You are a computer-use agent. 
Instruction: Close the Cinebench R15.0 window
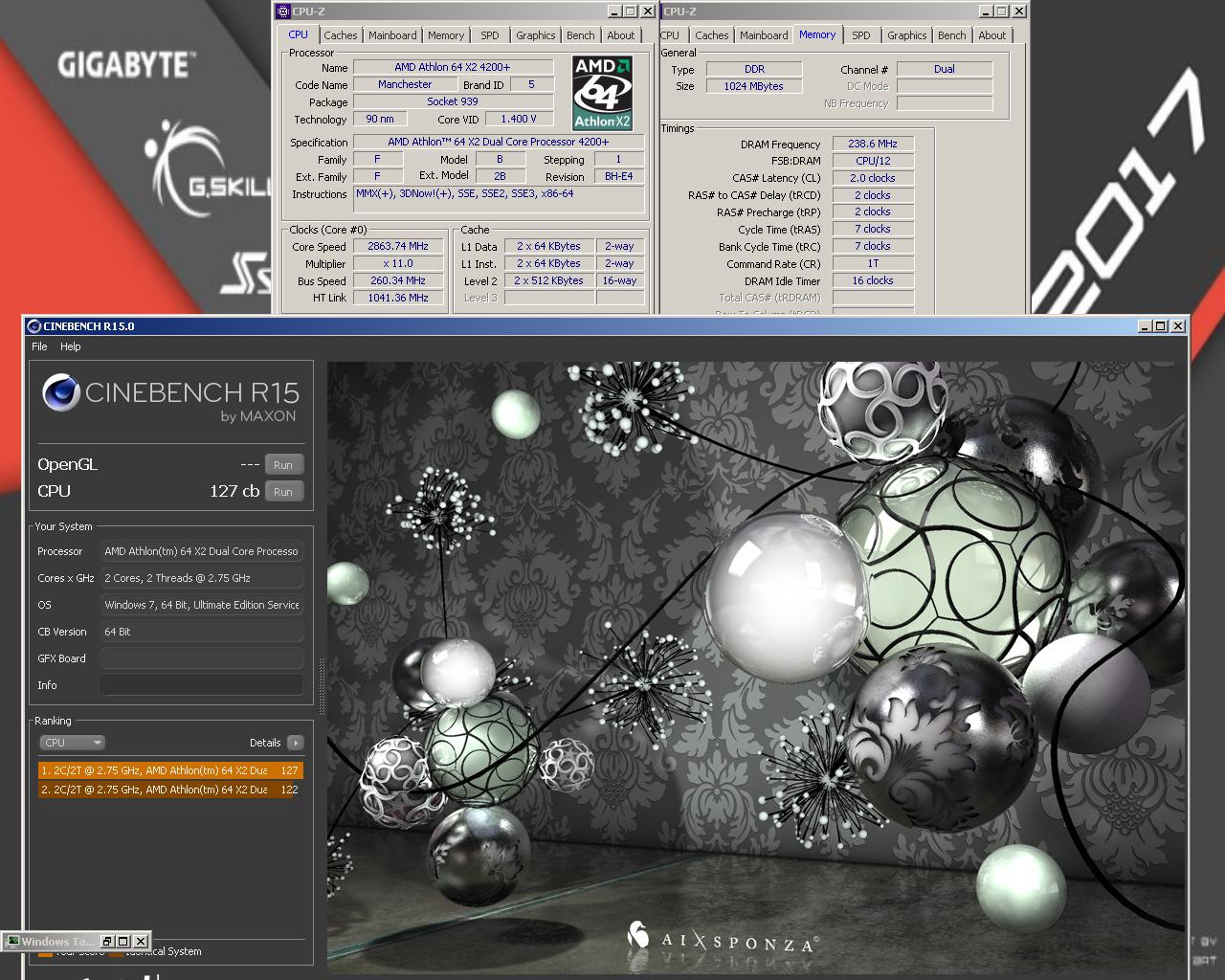pyautogui.click(x=1178, y=326)
